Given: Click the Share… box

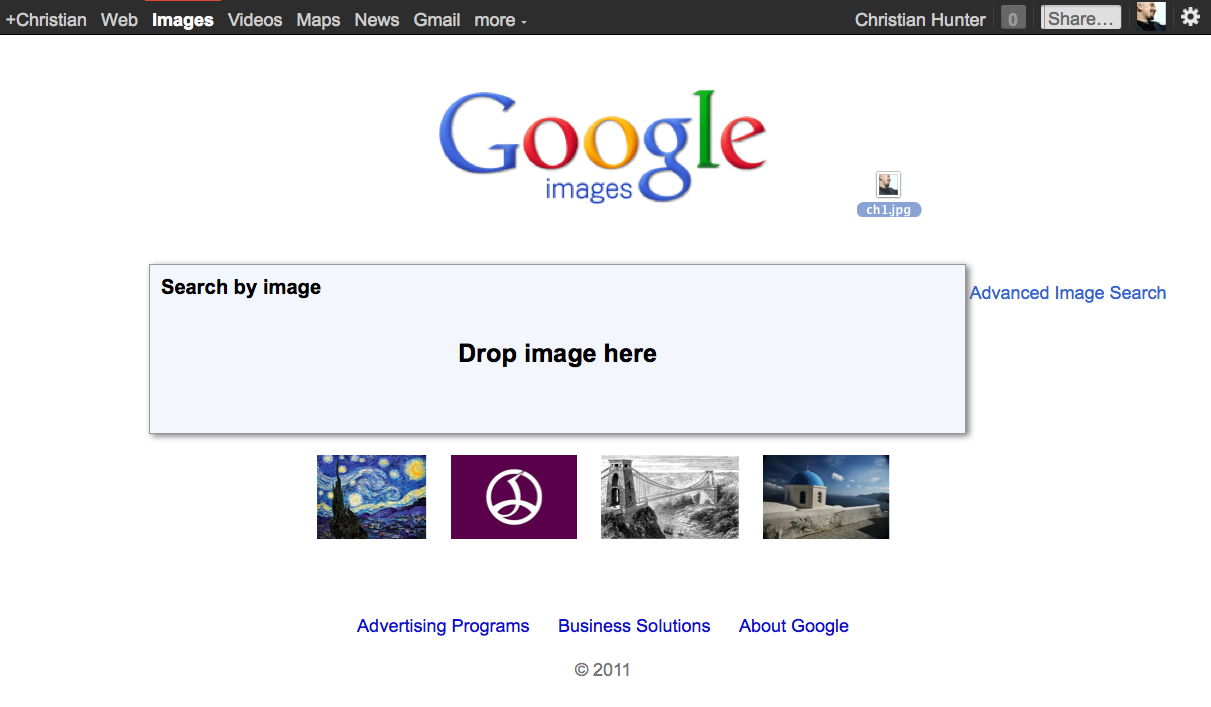Looking at the screenshot, I should point(1081,18).
